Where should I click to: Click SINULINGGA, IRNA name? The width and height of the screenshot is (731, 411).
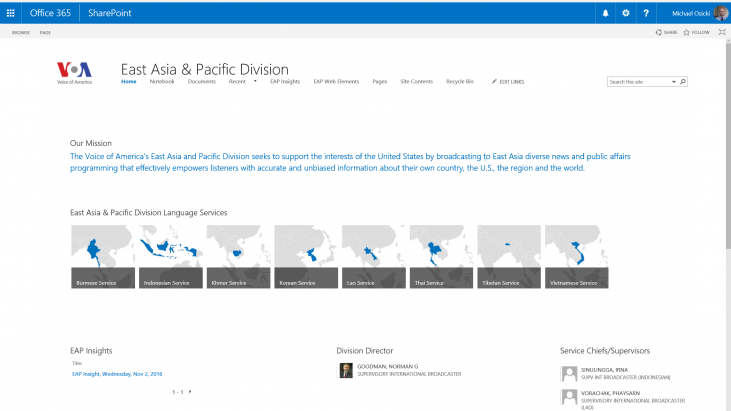[604, 370]
